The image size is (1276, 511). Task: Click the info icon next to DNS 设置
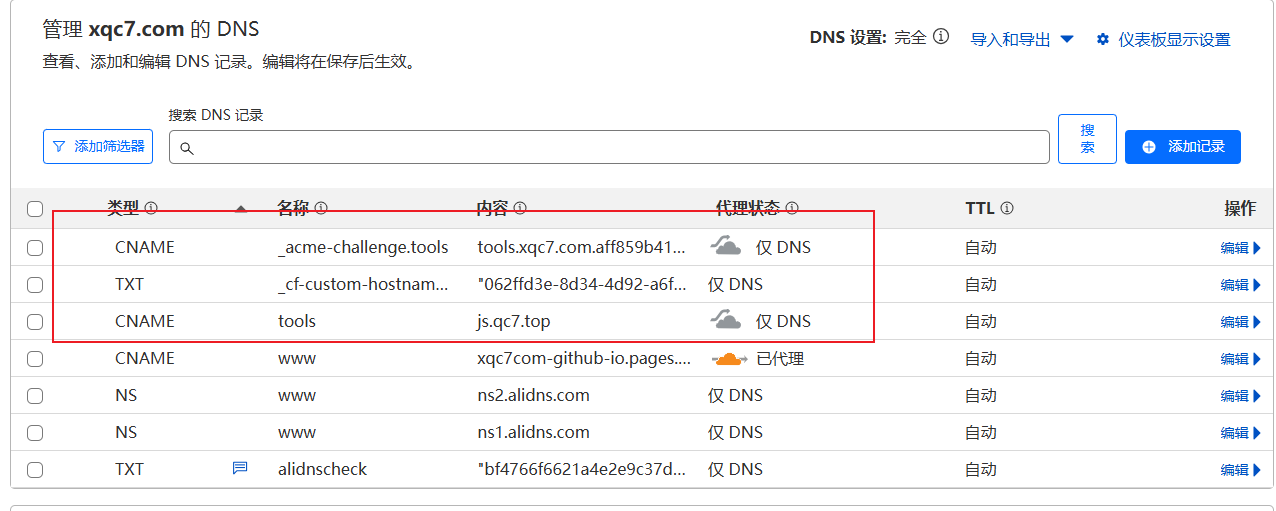pyautogui.click(x=940, y=38)
